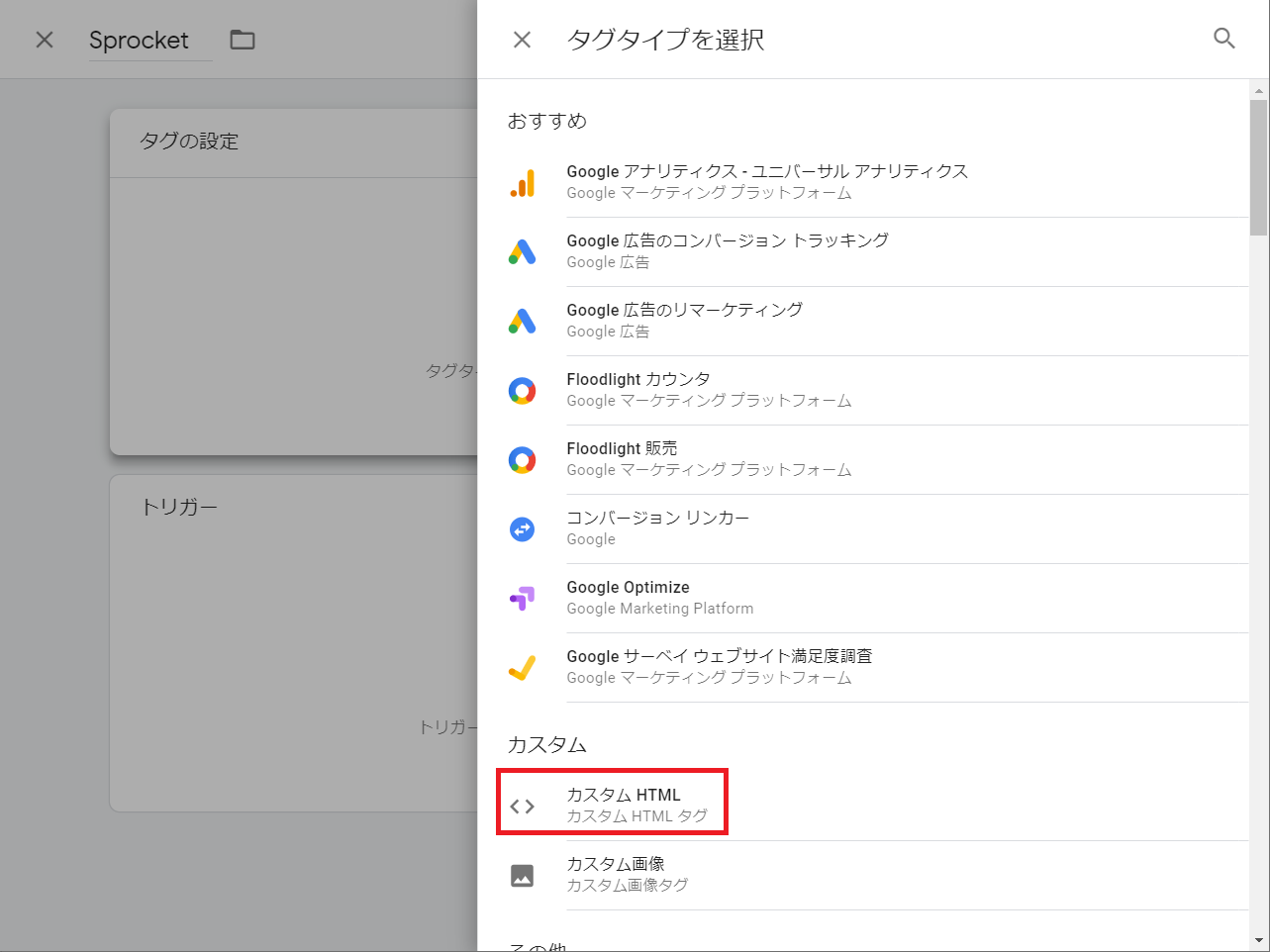This screenshot has width=1270, height=952.
Task: Close the Sprocket tag editor
Action: click(x=45, y=40)
